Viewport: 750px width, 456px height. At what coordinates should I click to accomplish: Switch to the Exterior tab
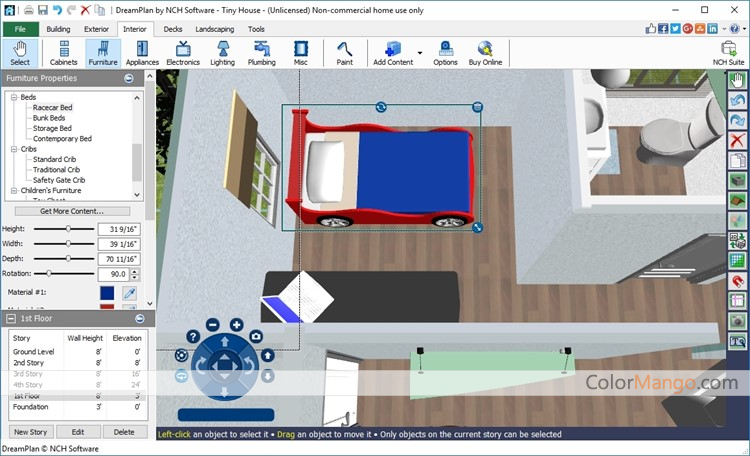97,29
